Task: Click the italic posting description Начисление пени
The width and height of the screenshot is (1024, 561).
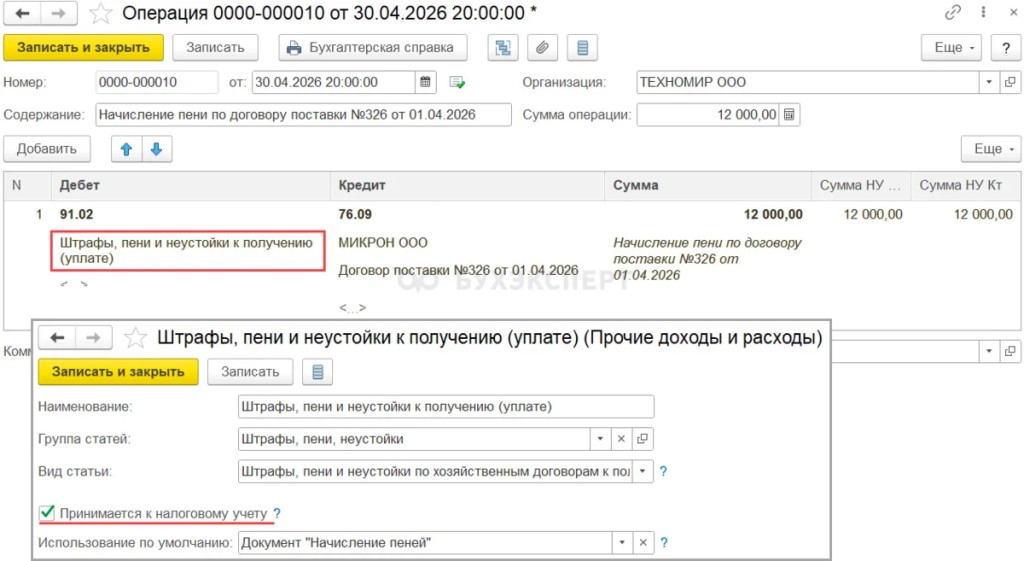Action: pos(708,259)
